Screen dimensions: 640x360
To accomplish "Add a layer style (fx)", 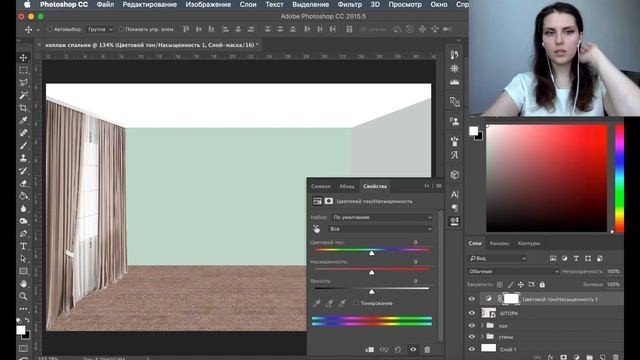I will [x=550, y=357].
